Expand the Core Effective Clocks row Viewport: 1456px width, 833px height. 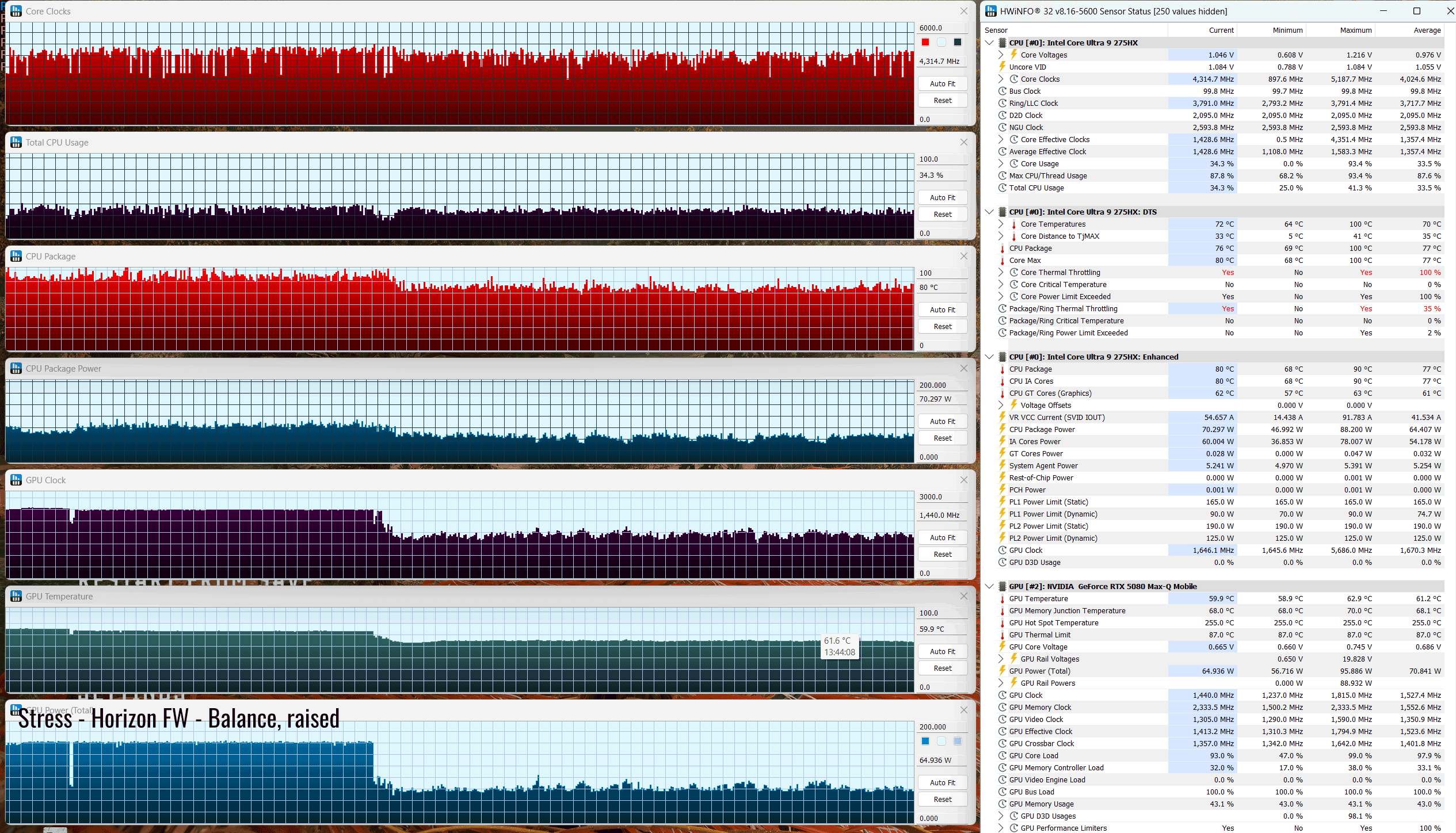pyautogui.click(x=1001, y=139)
